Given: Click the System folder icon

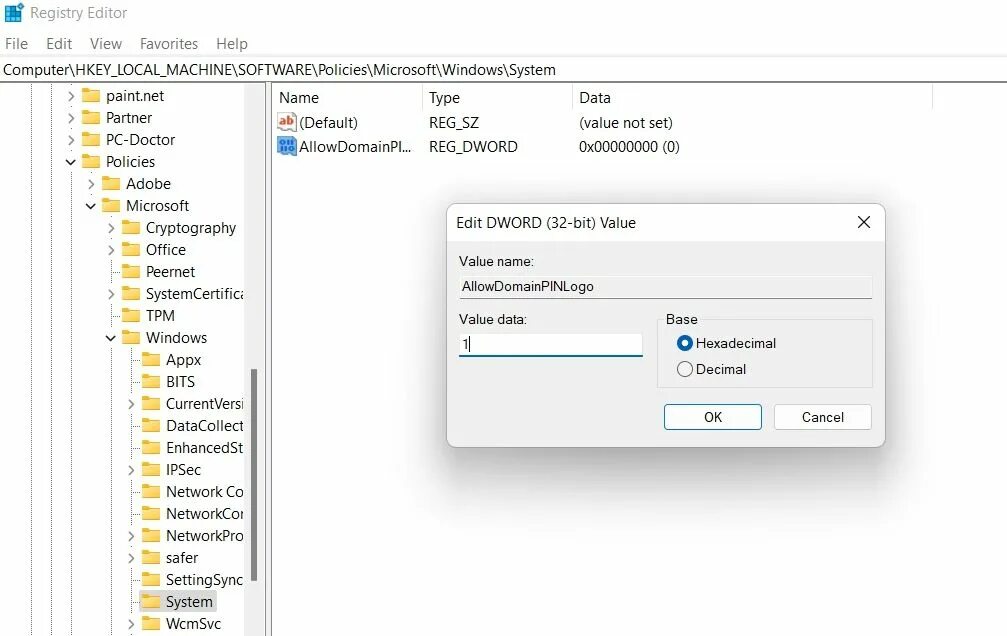Looking at the screenshot, I should point(151,601).
